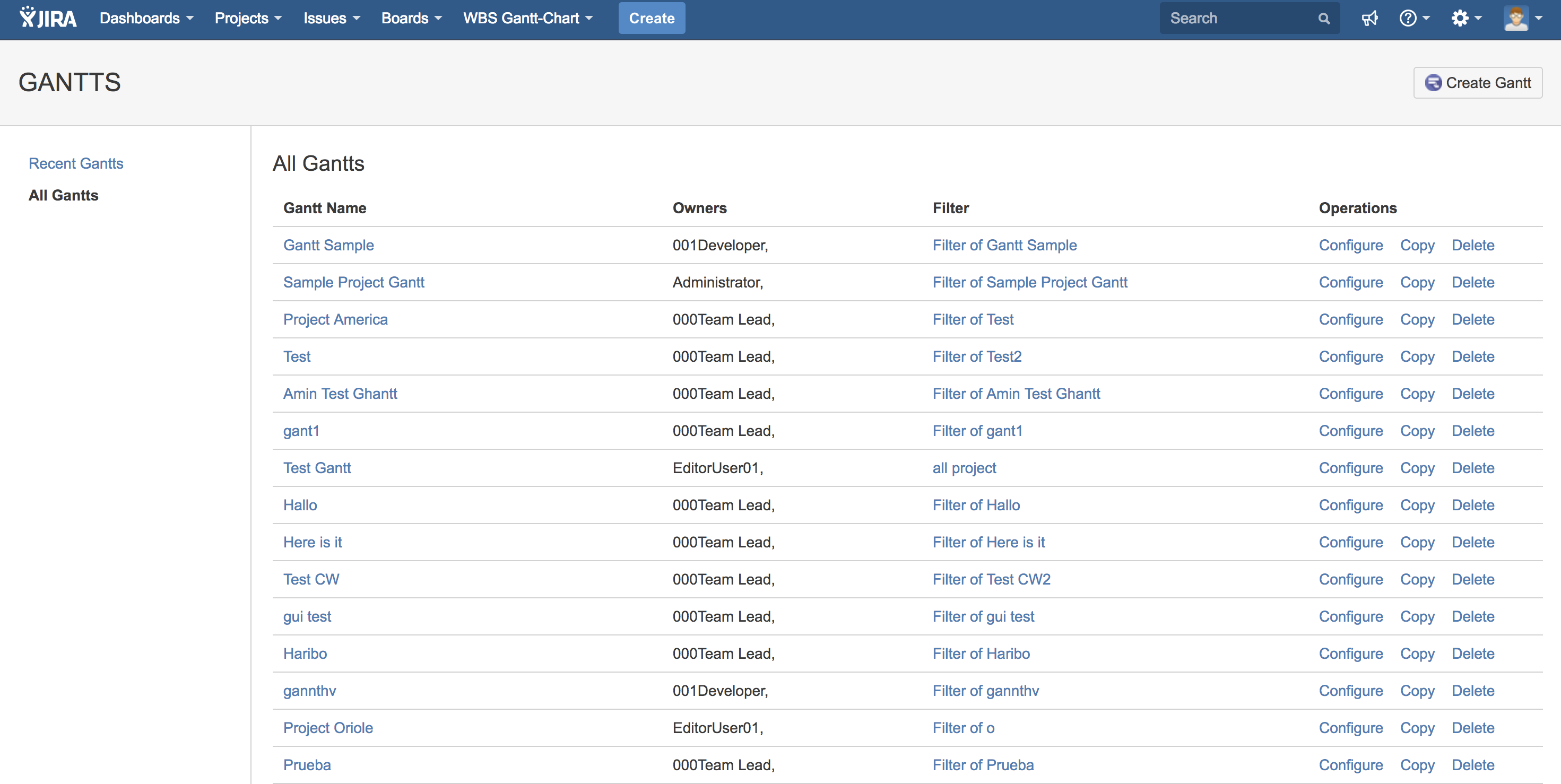The image size is (1561, 784).
Task: Open the WBS Gantt-Chart dropdown
Action: click(527, 18)
